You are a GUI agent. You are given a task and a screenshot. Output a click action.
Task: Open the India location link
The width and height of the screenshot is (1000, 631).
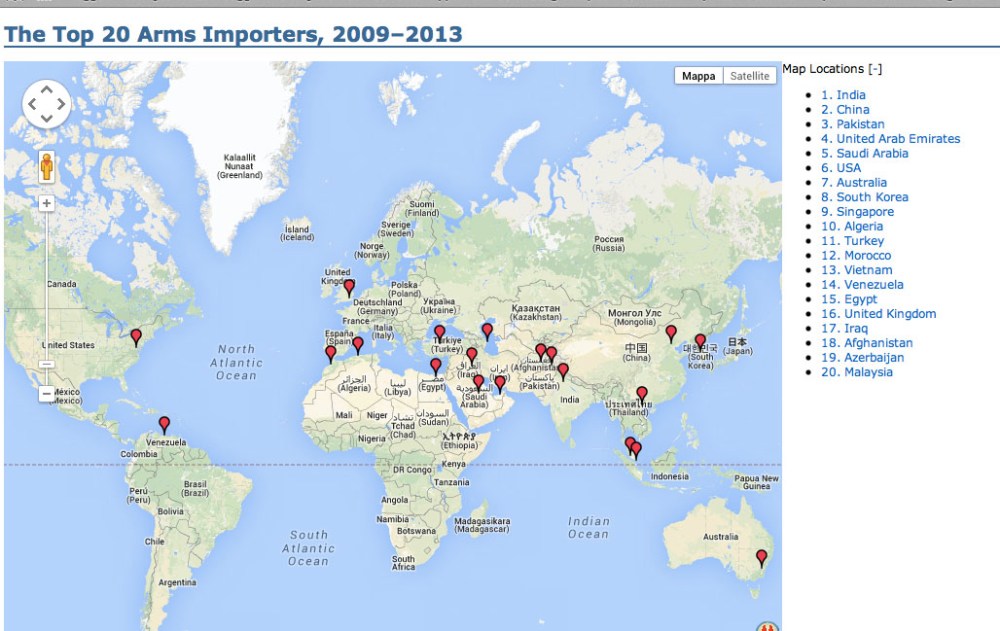[843, 95]
